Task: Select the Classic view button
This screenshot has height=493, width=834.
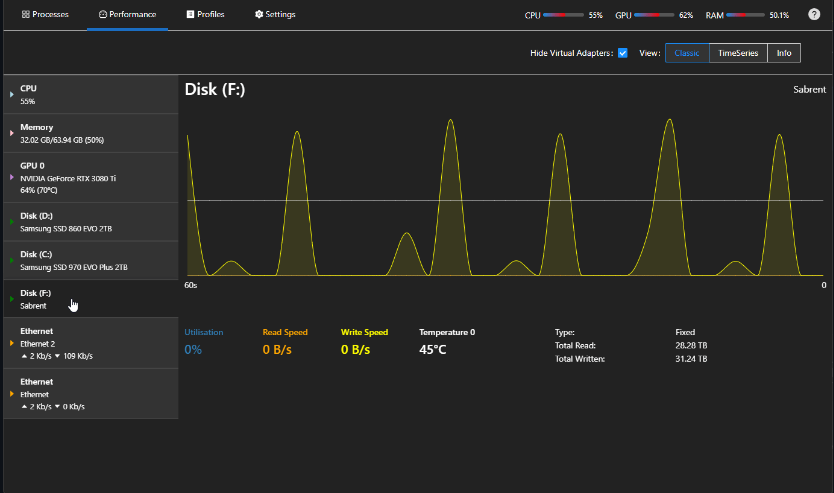Action: click(687, 53)
